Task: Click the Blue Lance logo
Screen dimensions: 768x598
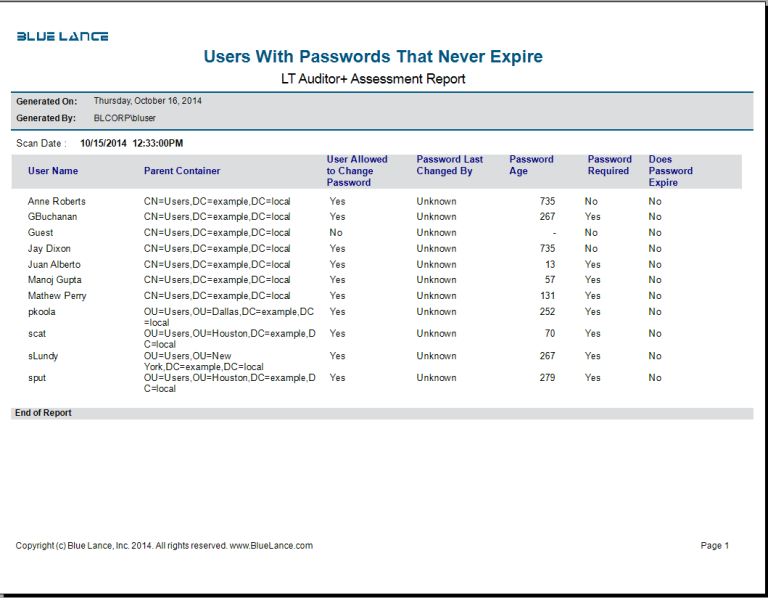Action: point(62,37)
